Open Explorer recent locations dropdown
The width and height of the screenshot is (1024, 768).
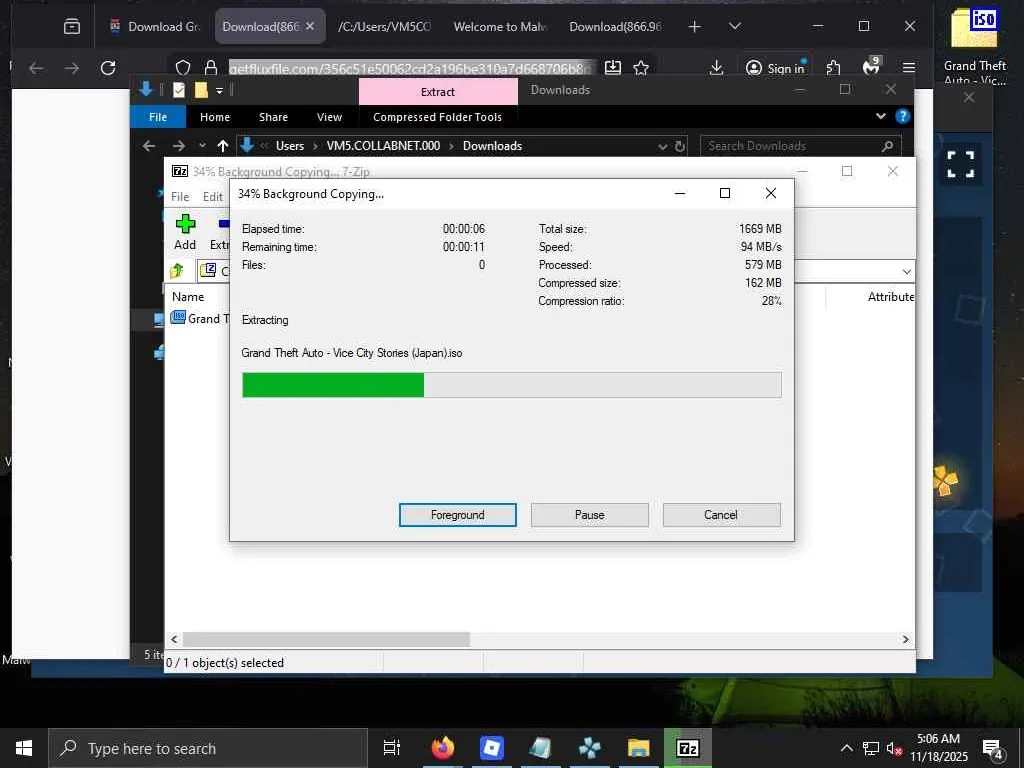coord(202,146)
